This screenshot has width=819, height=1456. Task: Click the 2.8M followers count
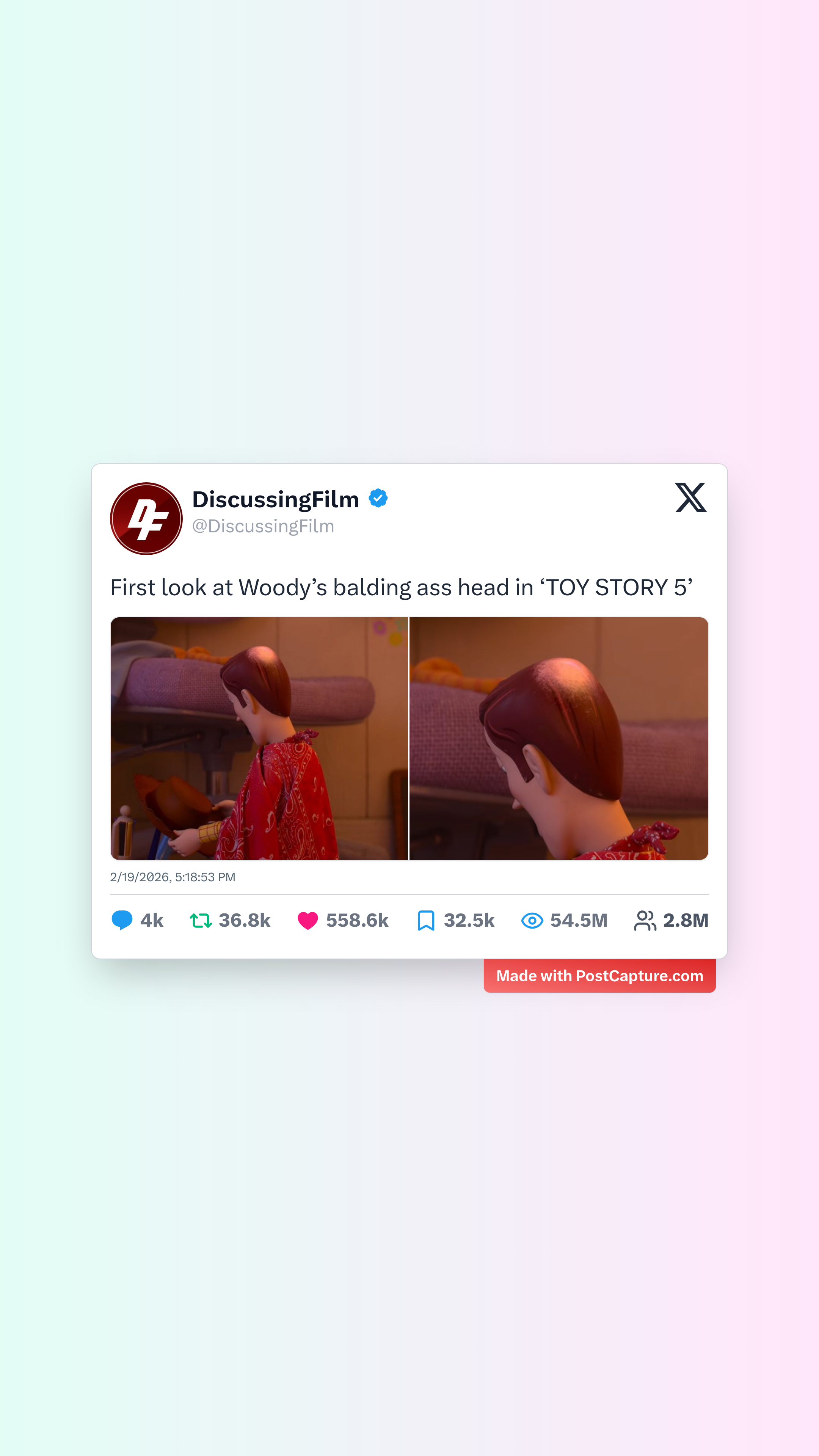(686, 921)
